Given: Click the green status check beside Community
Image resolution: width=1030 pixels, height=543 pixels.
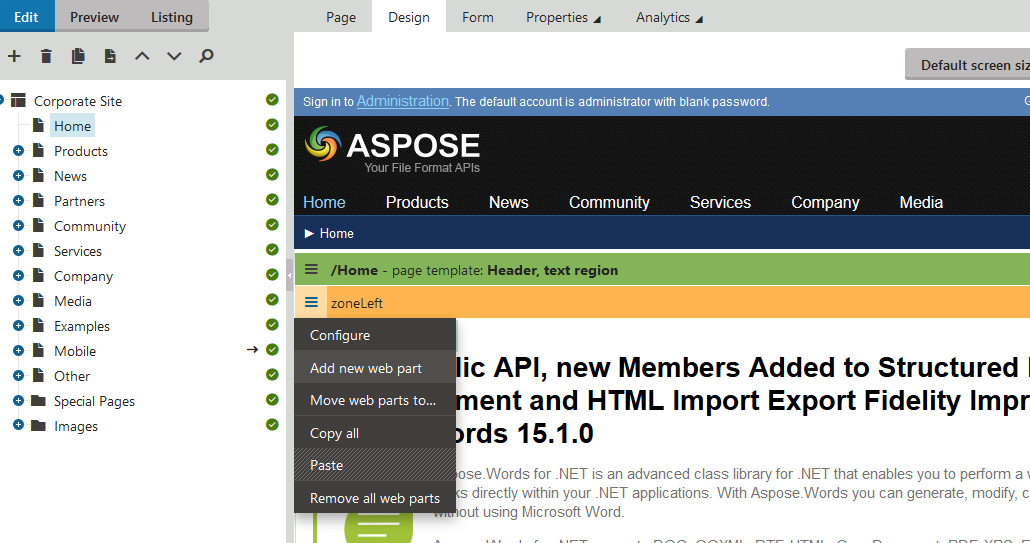Looking at the screenshot, I should [272, 225].
